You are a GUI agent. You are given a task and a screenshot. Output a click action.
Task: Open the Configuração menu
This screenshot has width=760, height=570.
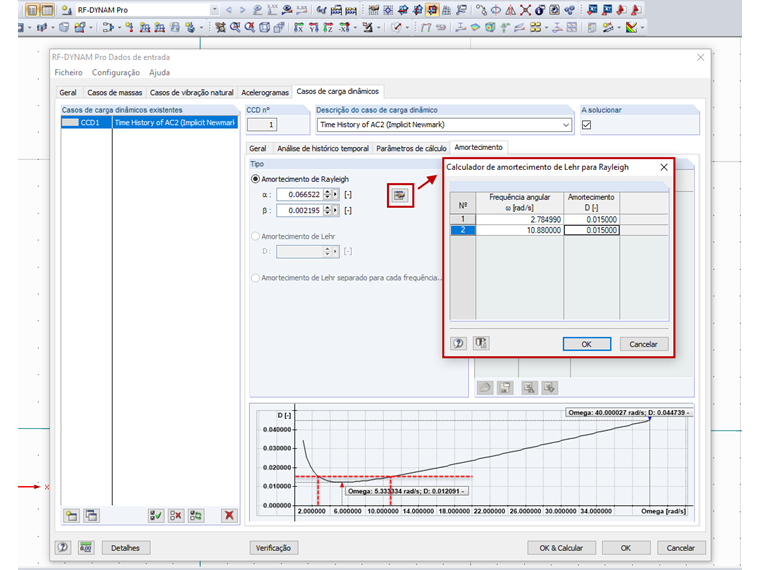[x=116, y=72]
